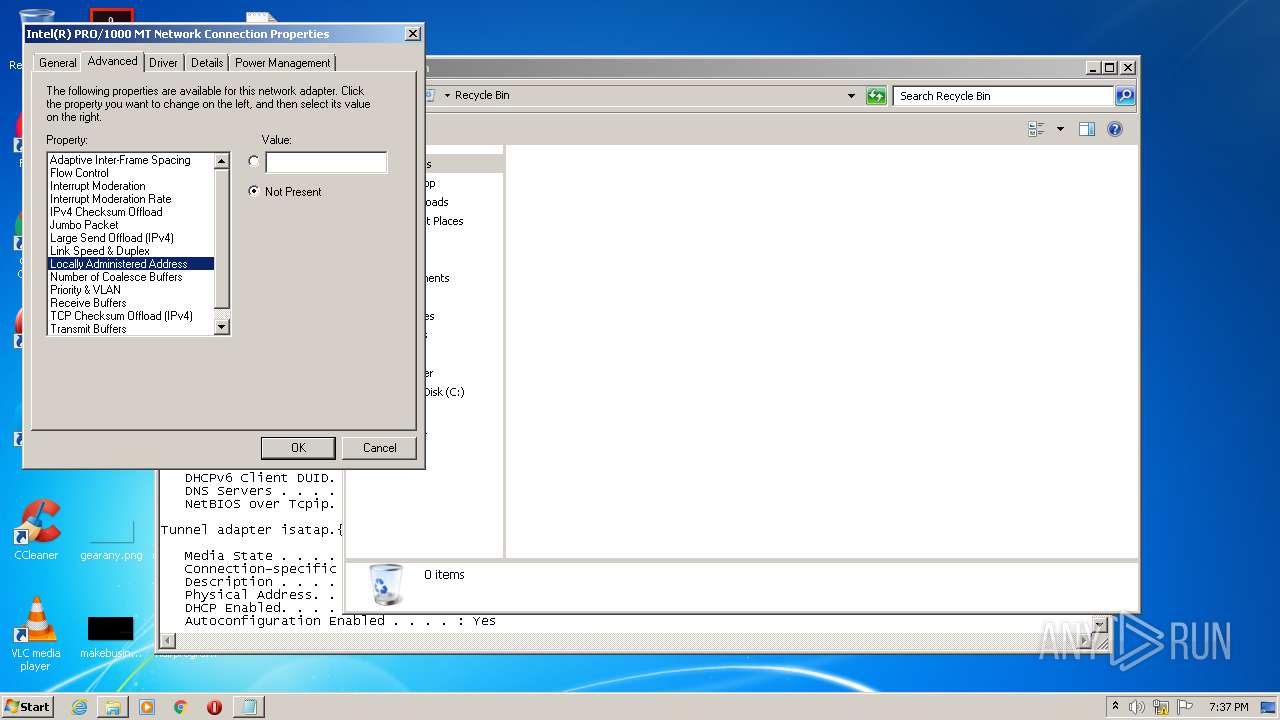Select Locally Administered Address property

tap(131, 264)
